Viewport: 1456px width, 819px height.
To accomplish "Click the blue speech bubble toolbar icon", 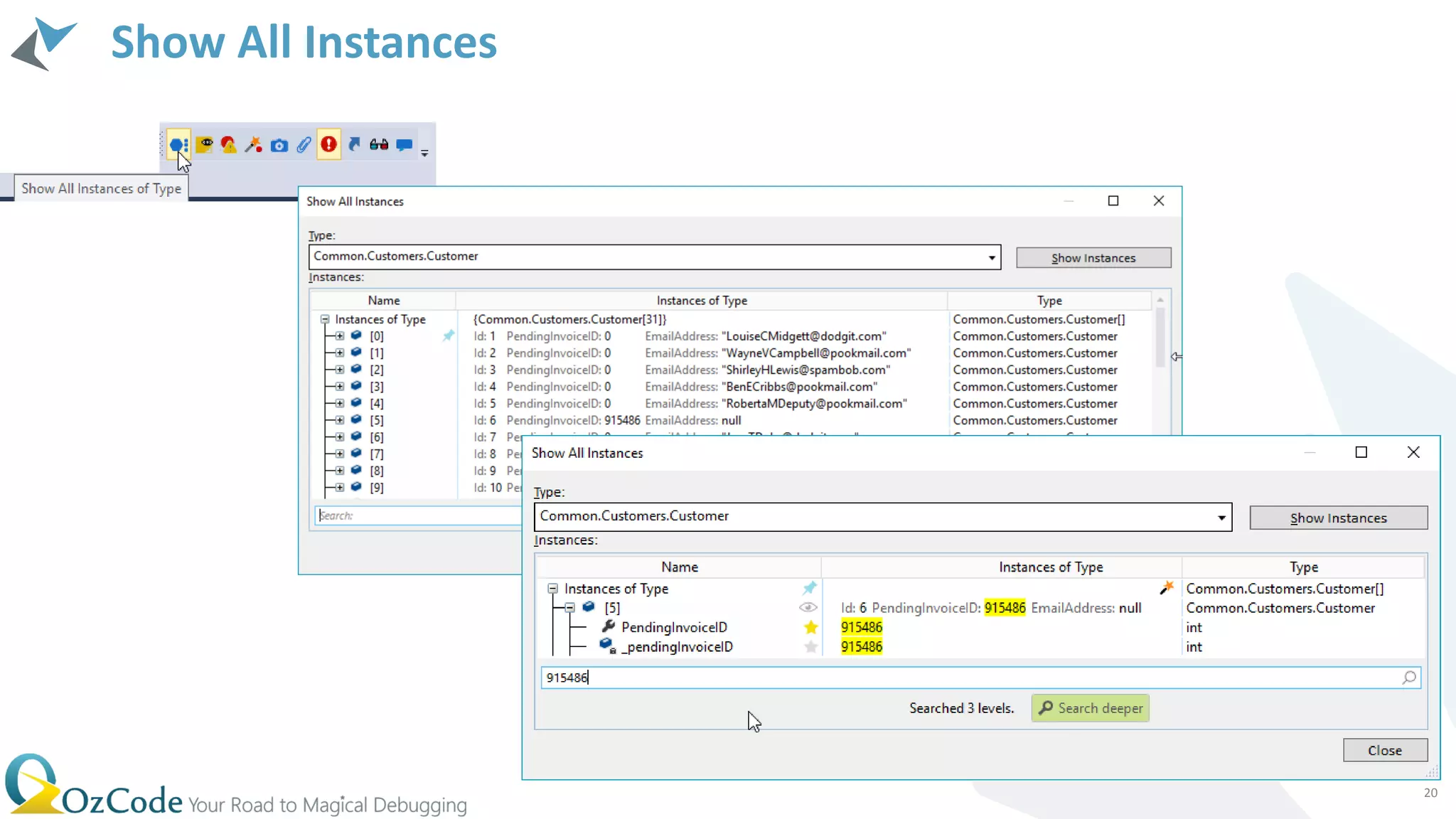I will 405,145.
